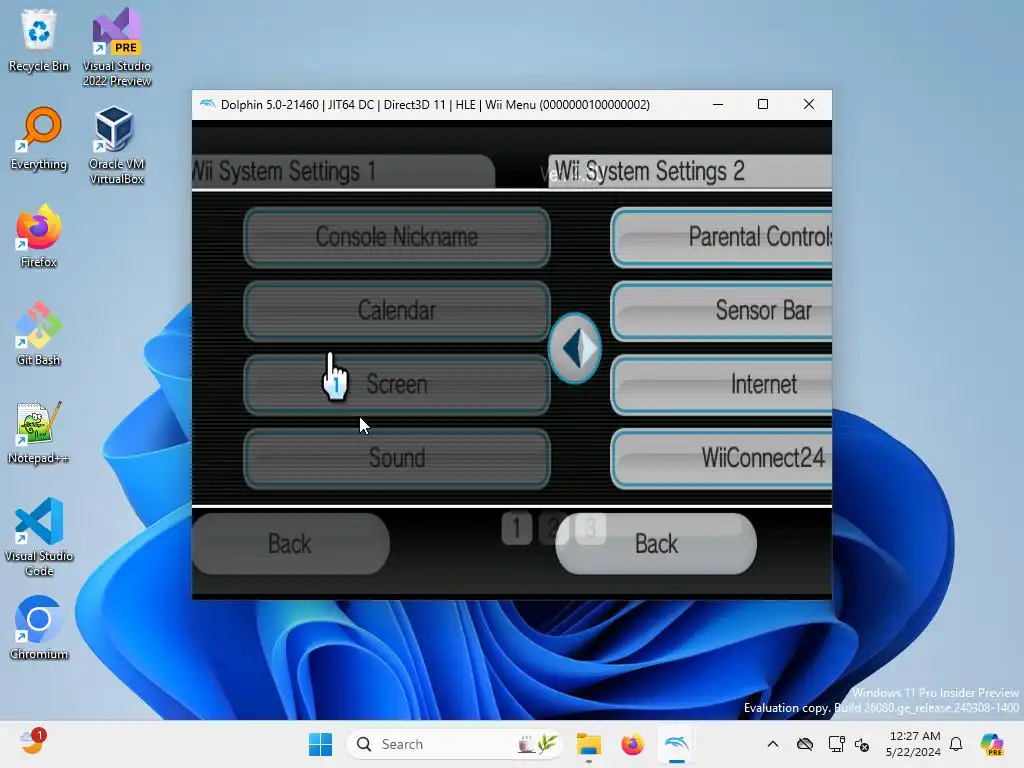Maximize the Dolphin window
This screenshot has height=768, width=1024.
(x=763, y=104)
